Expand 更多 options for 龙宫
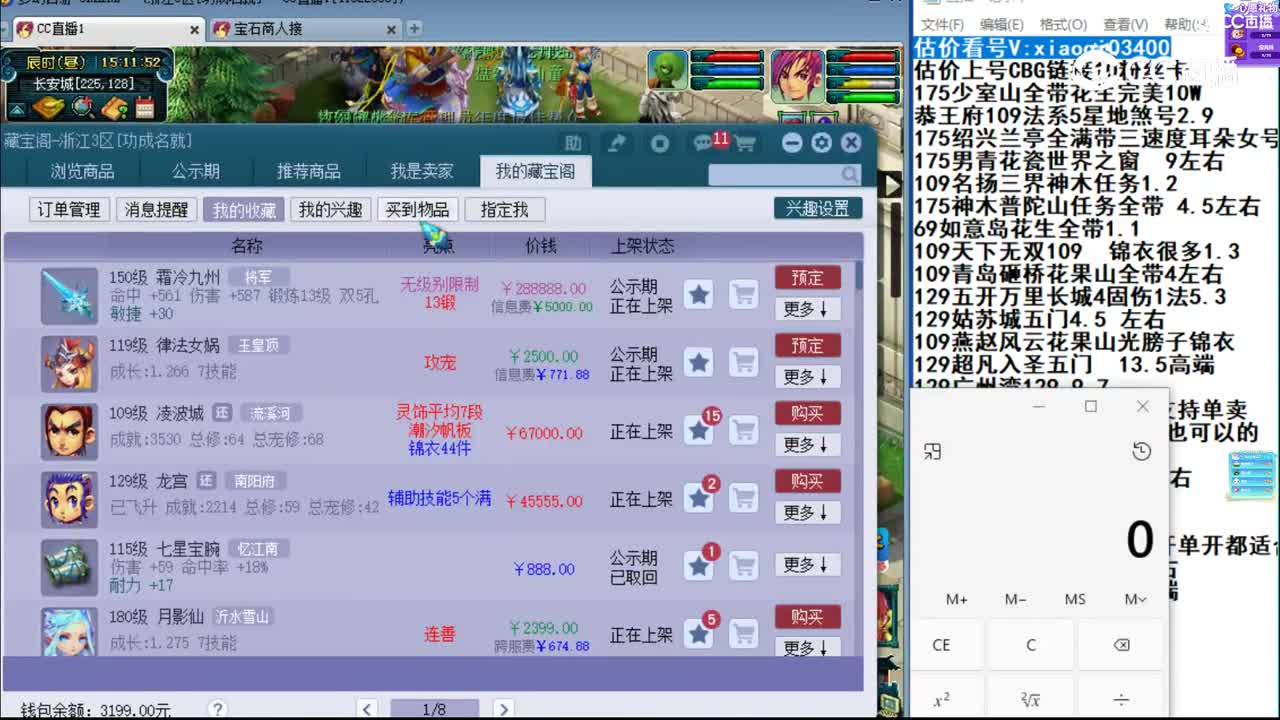This screenshot has height=720, width=1280. point(807,512)
